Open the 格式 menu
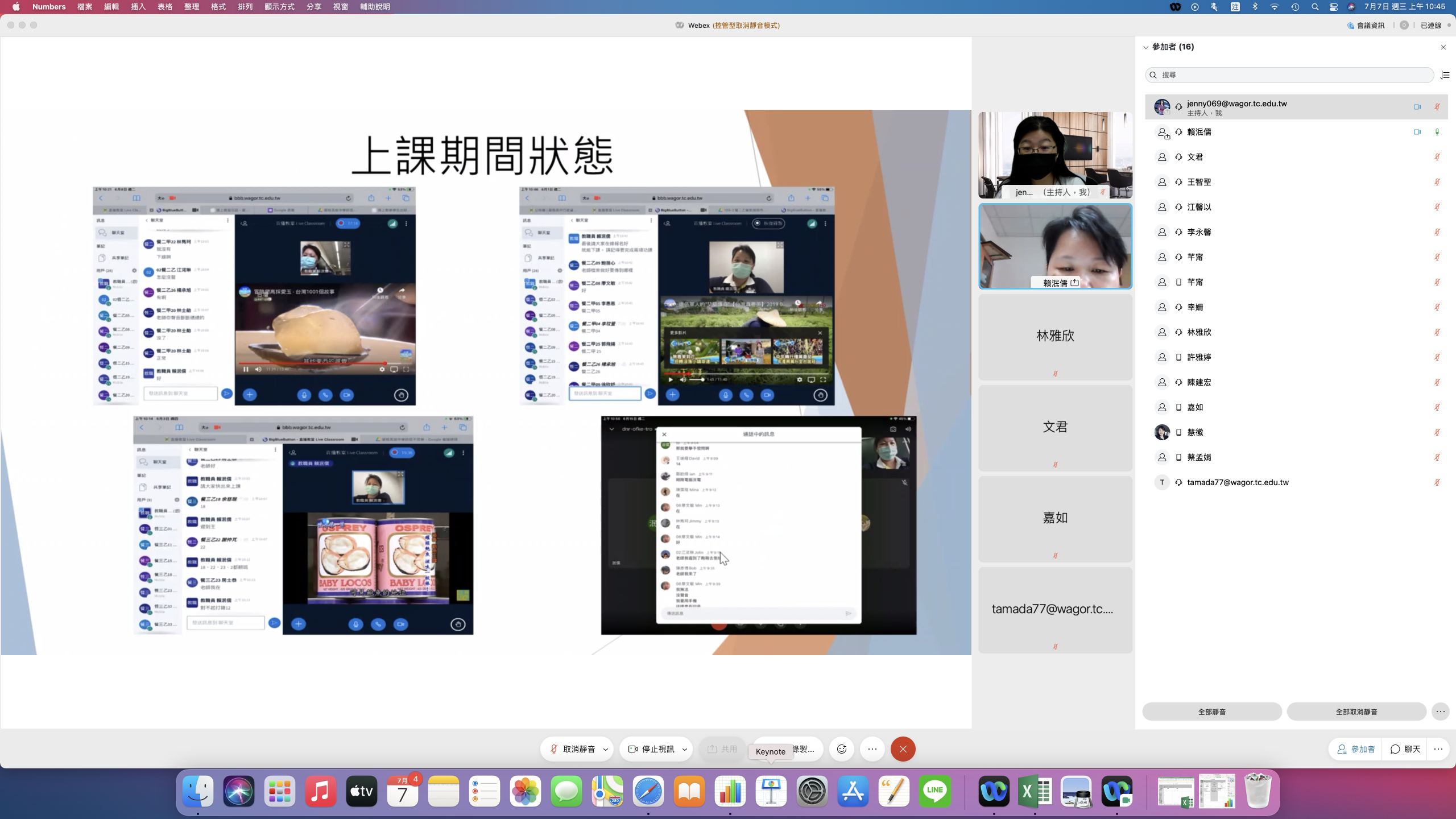Image resolution: width=1456 pixels, height=819 pixels. (x=218, y=7)
